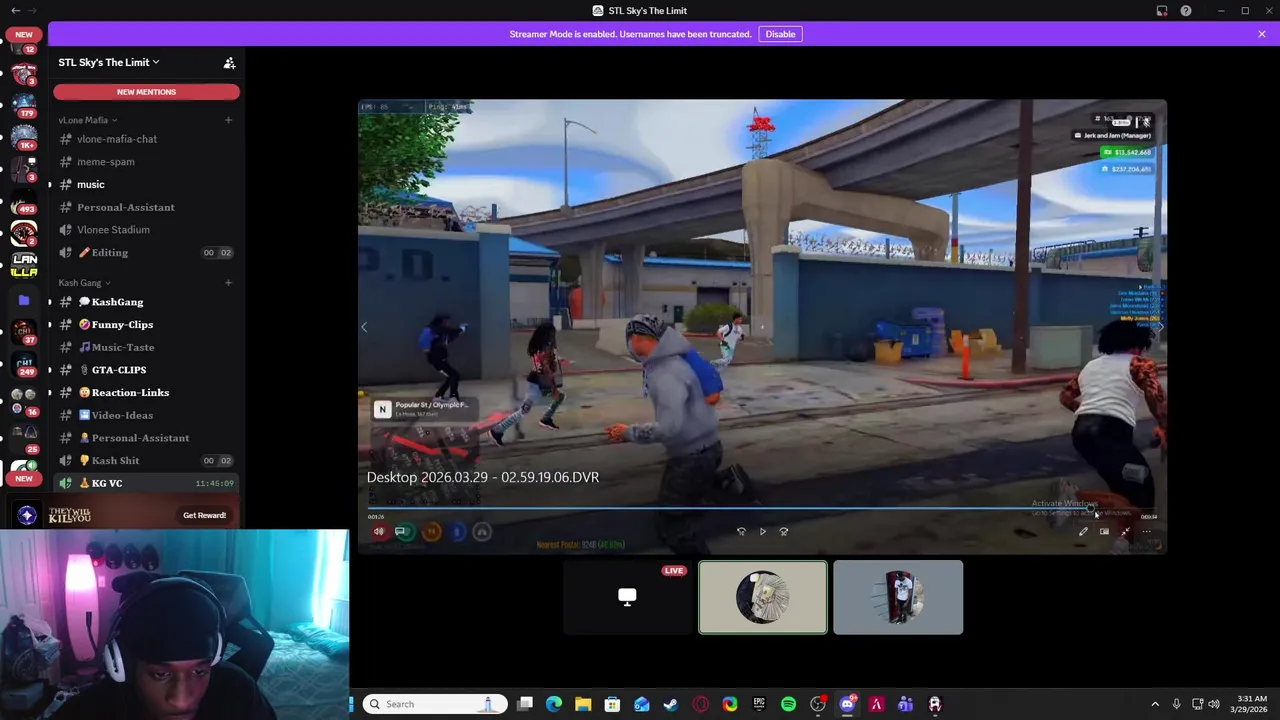Open the meme-spam channel

click(x=145, y=162)
